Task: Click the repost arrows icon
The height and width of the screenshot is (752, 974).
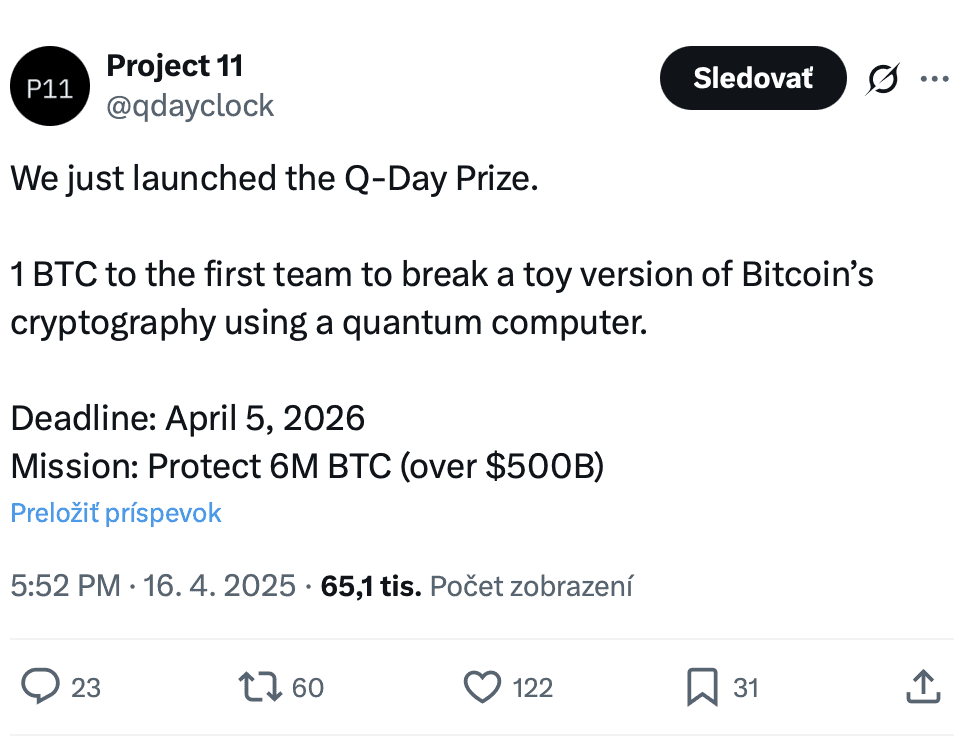Action: click(x=260, y=686)
